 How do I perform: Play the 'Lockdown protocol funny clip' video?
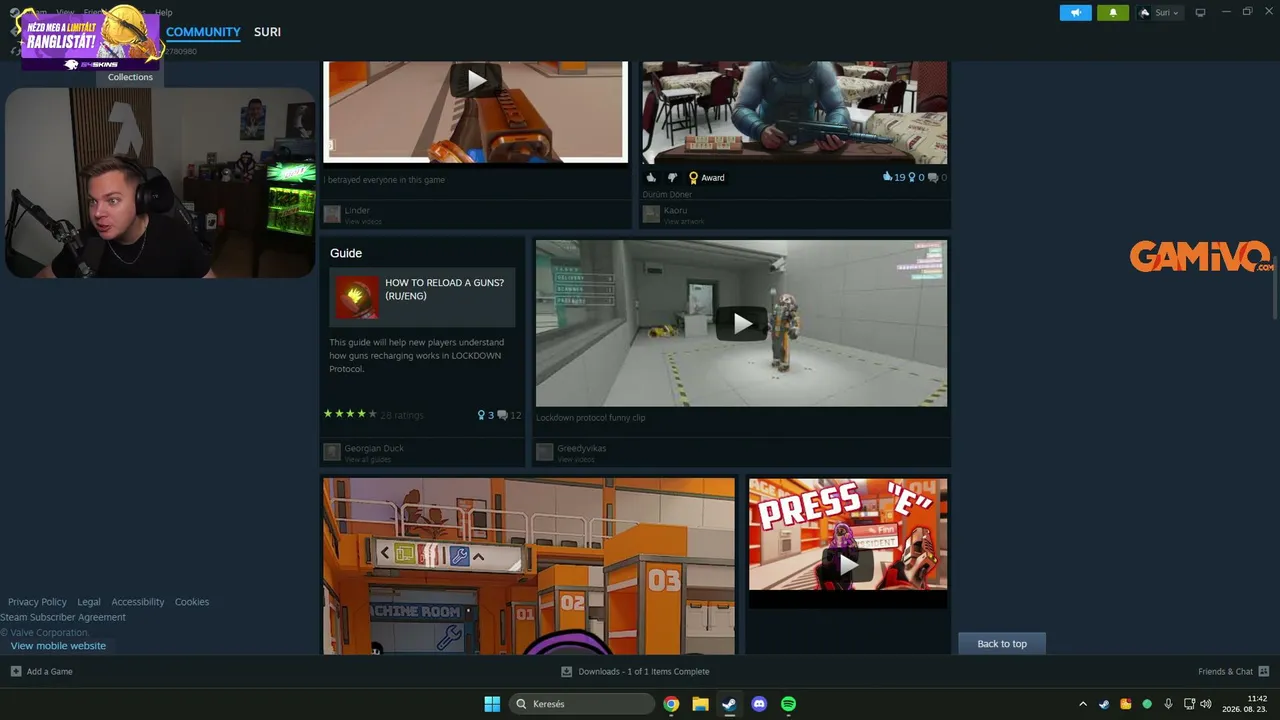point(741,323)
